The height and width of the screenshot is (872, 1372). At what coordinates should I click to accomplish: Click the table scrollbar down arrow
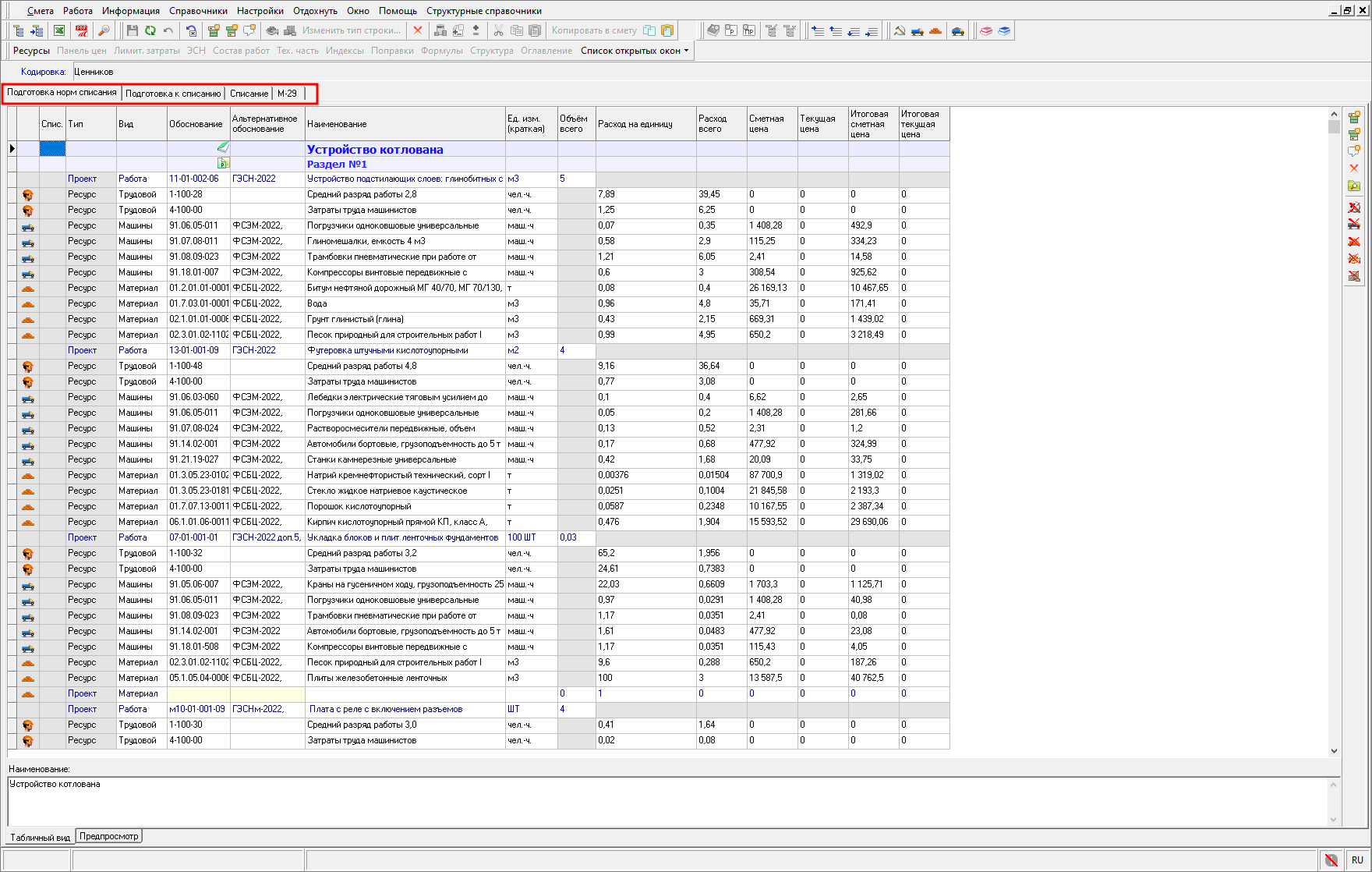click(x=1334, y=751)
